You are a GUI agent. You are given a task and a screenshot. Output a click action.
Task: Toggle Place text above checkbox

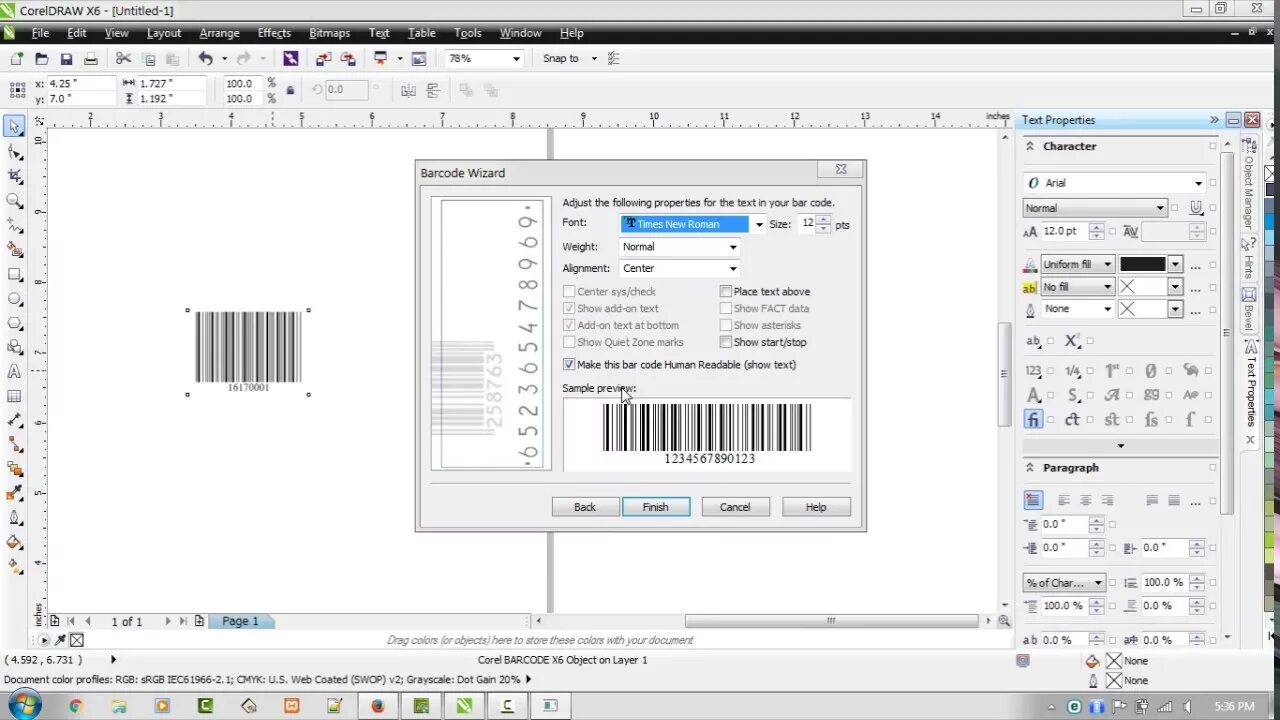(x=726, y=292)
